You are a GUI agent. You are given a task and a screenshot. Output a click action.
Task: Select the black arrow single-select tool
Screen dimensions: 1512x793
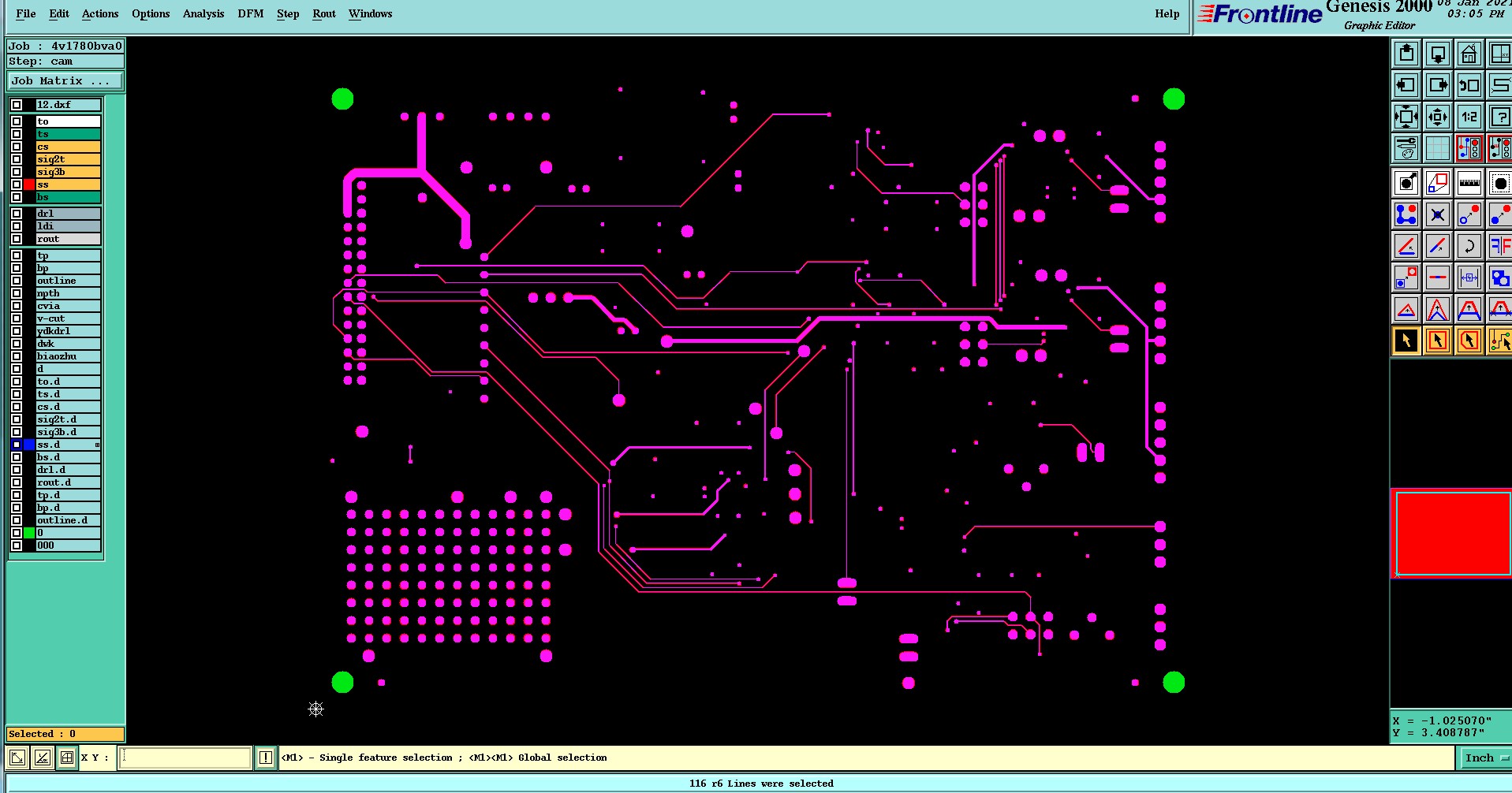coord(1406,341)
